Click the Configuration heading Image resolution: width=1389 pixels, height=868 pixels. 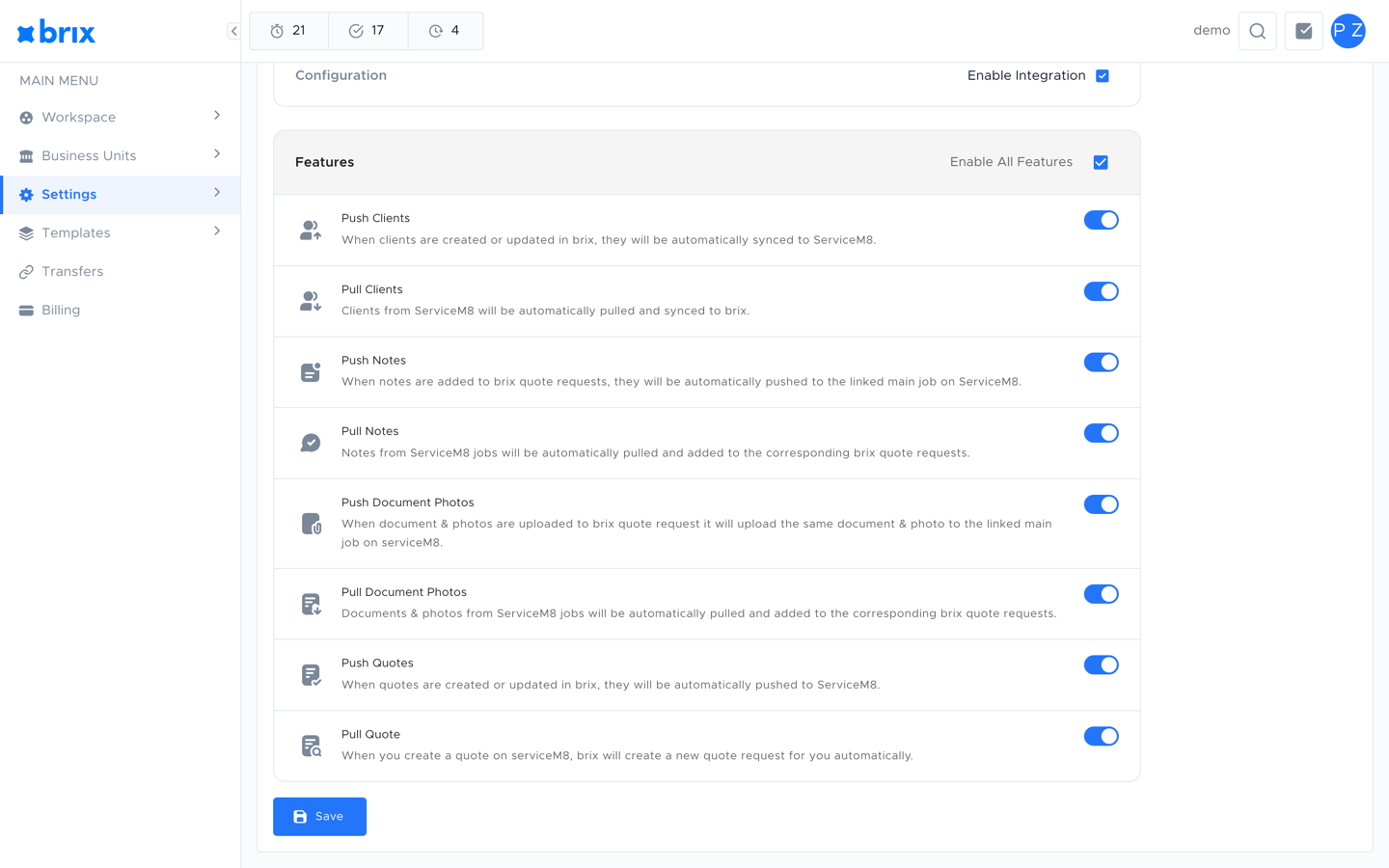tap(340, 75)
